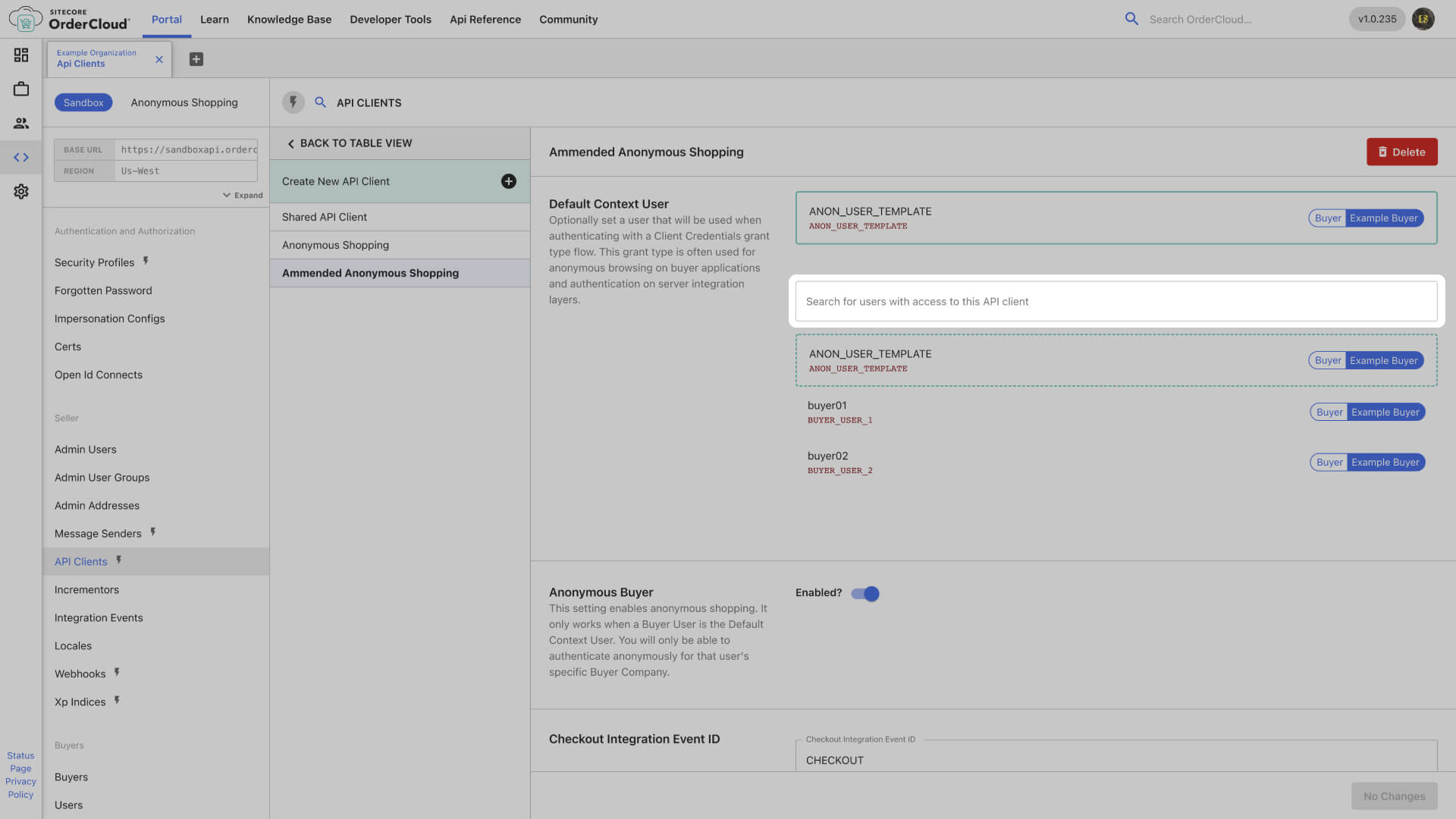
Task: Click the lightning bolt next to API Clients header
Action: pyautogui.click(x=293, y=102)
